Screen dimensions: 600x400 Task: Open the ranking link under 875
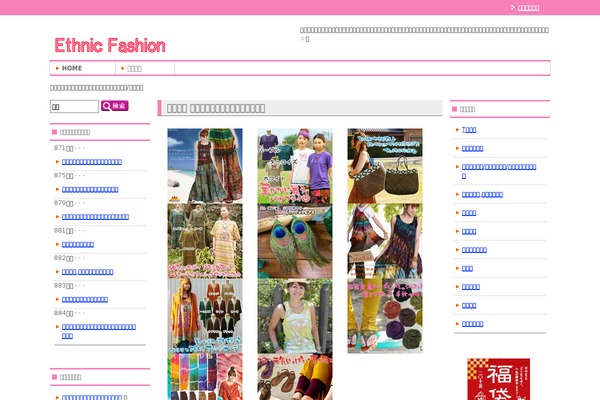[90, 189]
